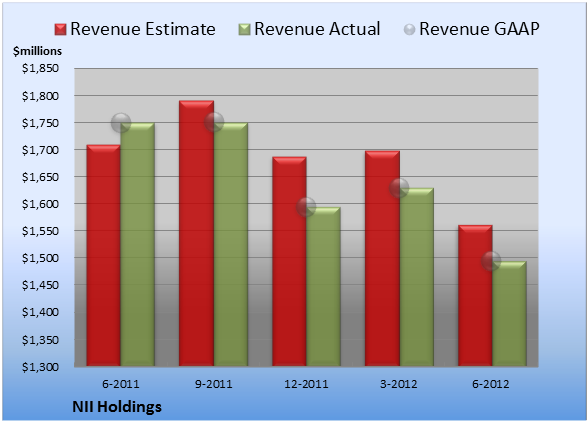588x422 pixels.
Task: Click the 3-2012 quarter label
Action: pos(399,384)
